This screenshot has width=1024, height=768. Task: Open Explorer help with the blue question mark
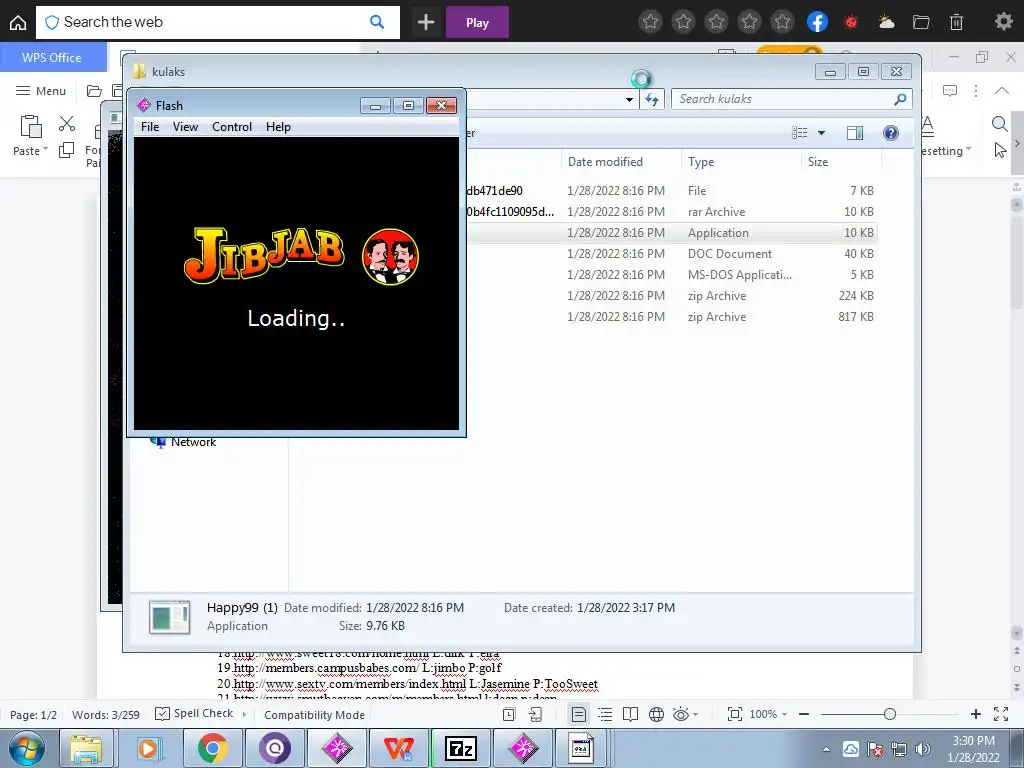891,133
